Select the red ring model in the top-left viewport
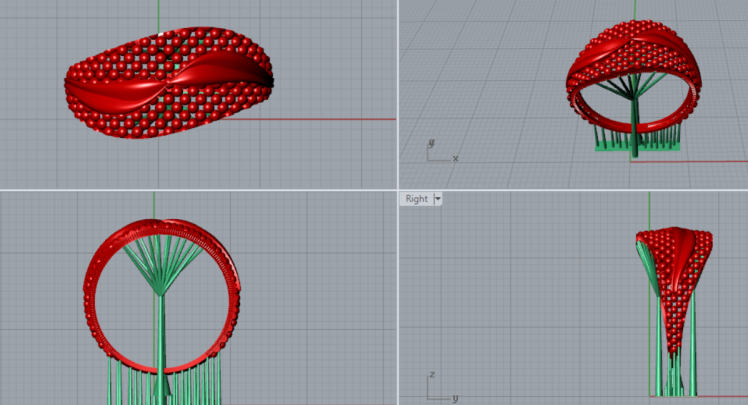748x405 pixels. point(169,83)
